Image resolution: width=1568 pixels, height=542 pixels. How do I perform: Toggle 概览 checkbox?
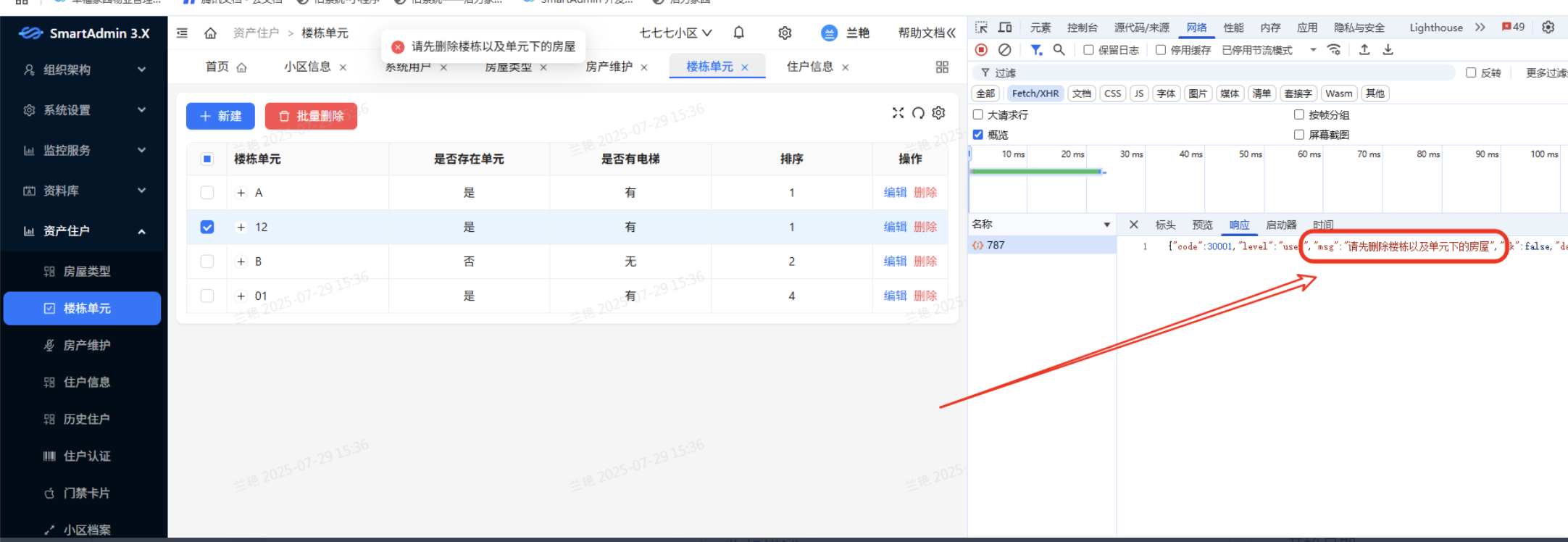[978, 135]
